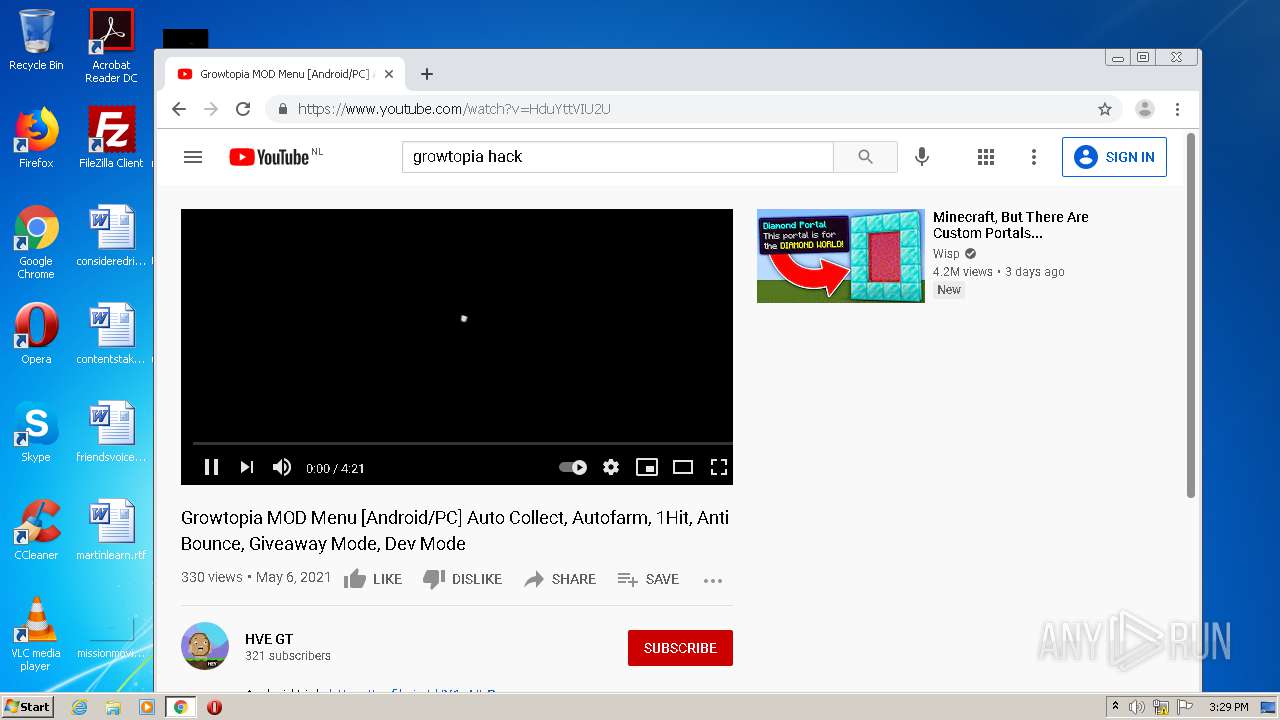
Task: Select VLC media player shortcut
Action: 36,634
